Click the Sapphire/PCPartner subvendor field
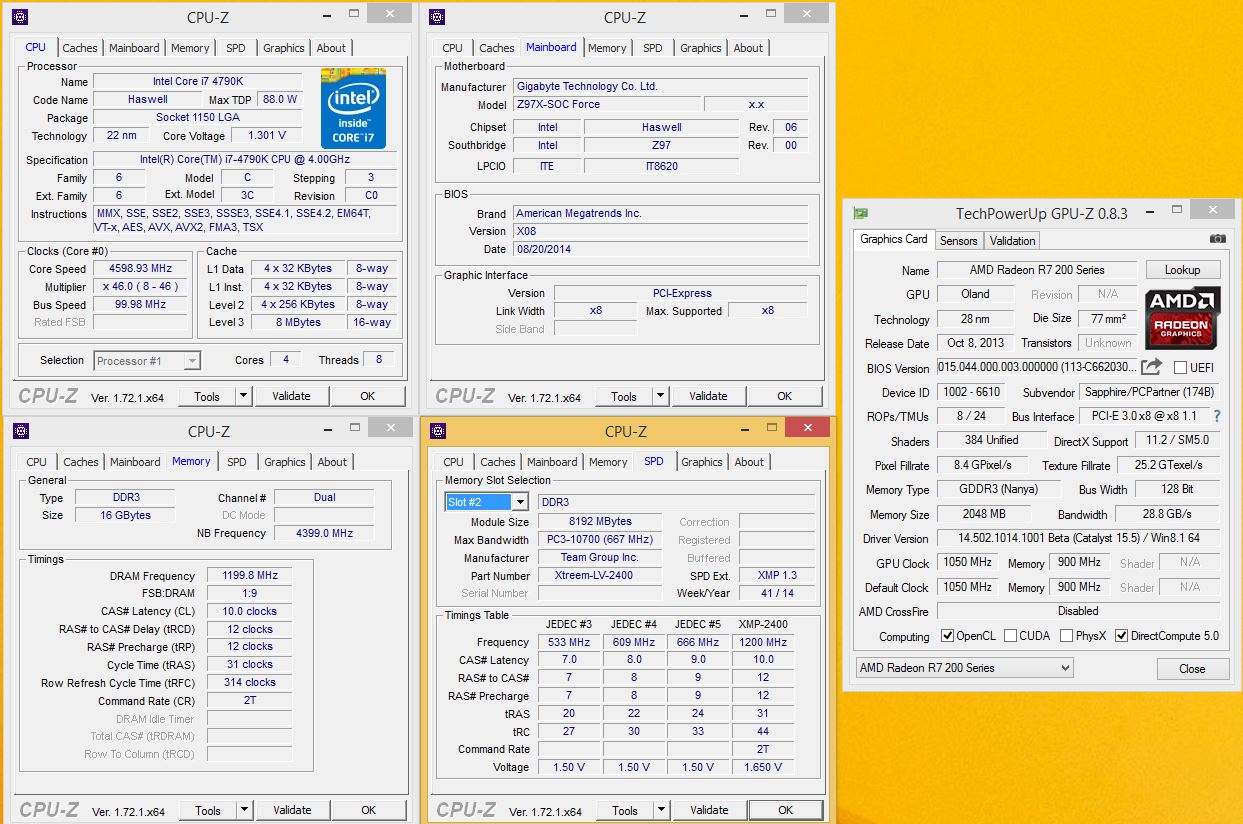This screenshot has height=824, width=1243. pyautogui.click(x=1150, y=393)
